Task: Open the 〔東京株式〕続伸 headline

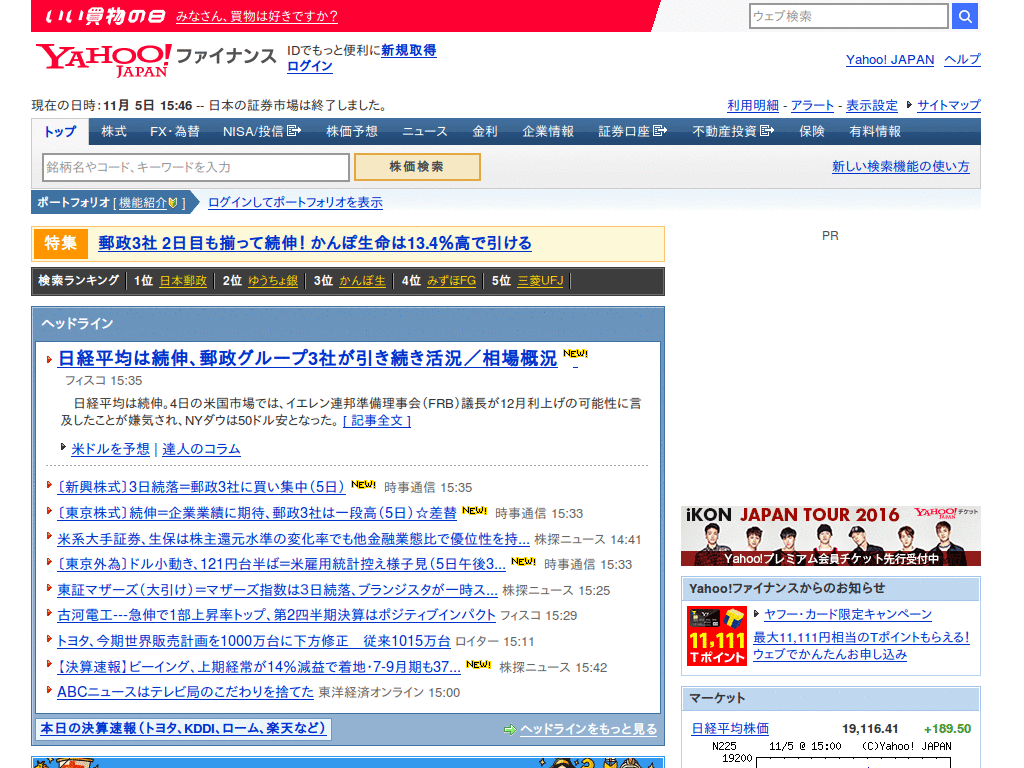Action: [257, 513]
